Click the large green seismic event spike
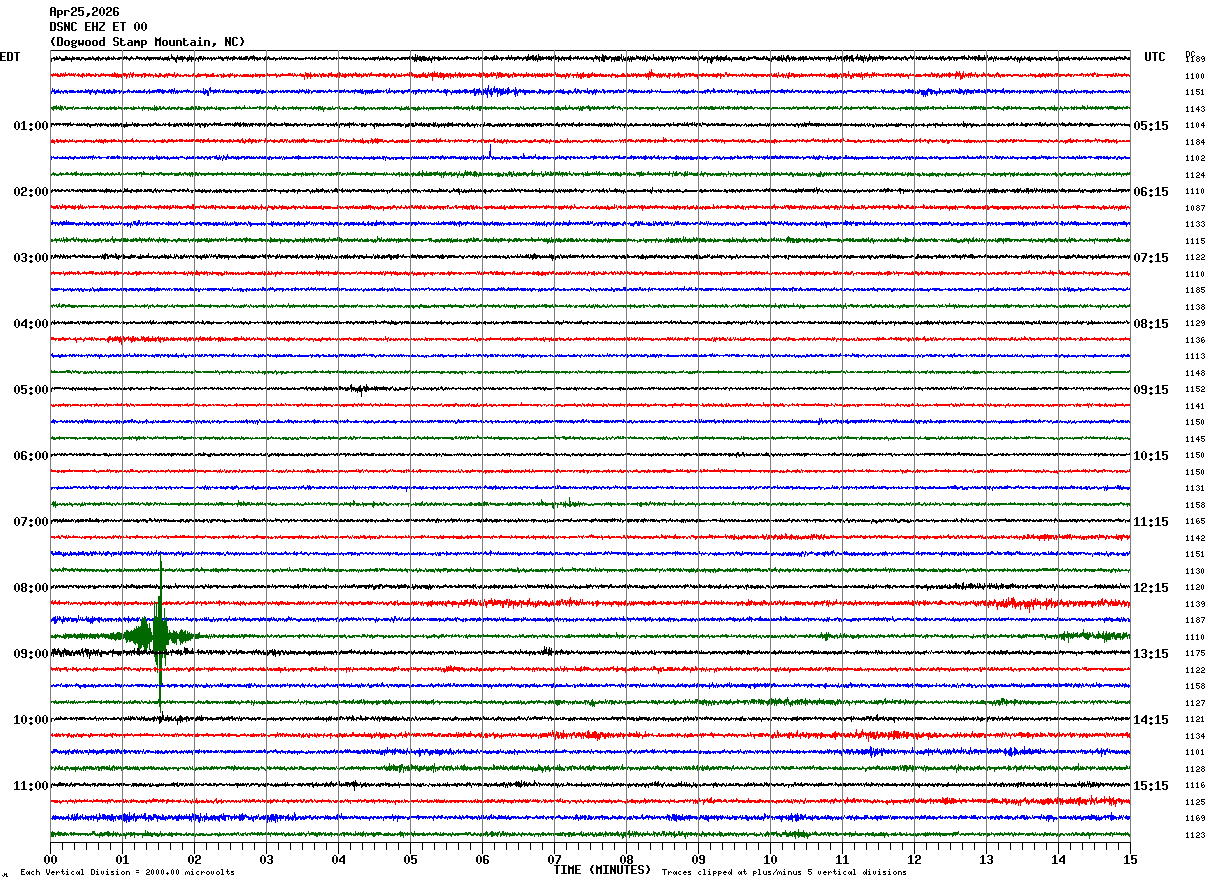The image size is (1210, 886). (x=160, y=635)
